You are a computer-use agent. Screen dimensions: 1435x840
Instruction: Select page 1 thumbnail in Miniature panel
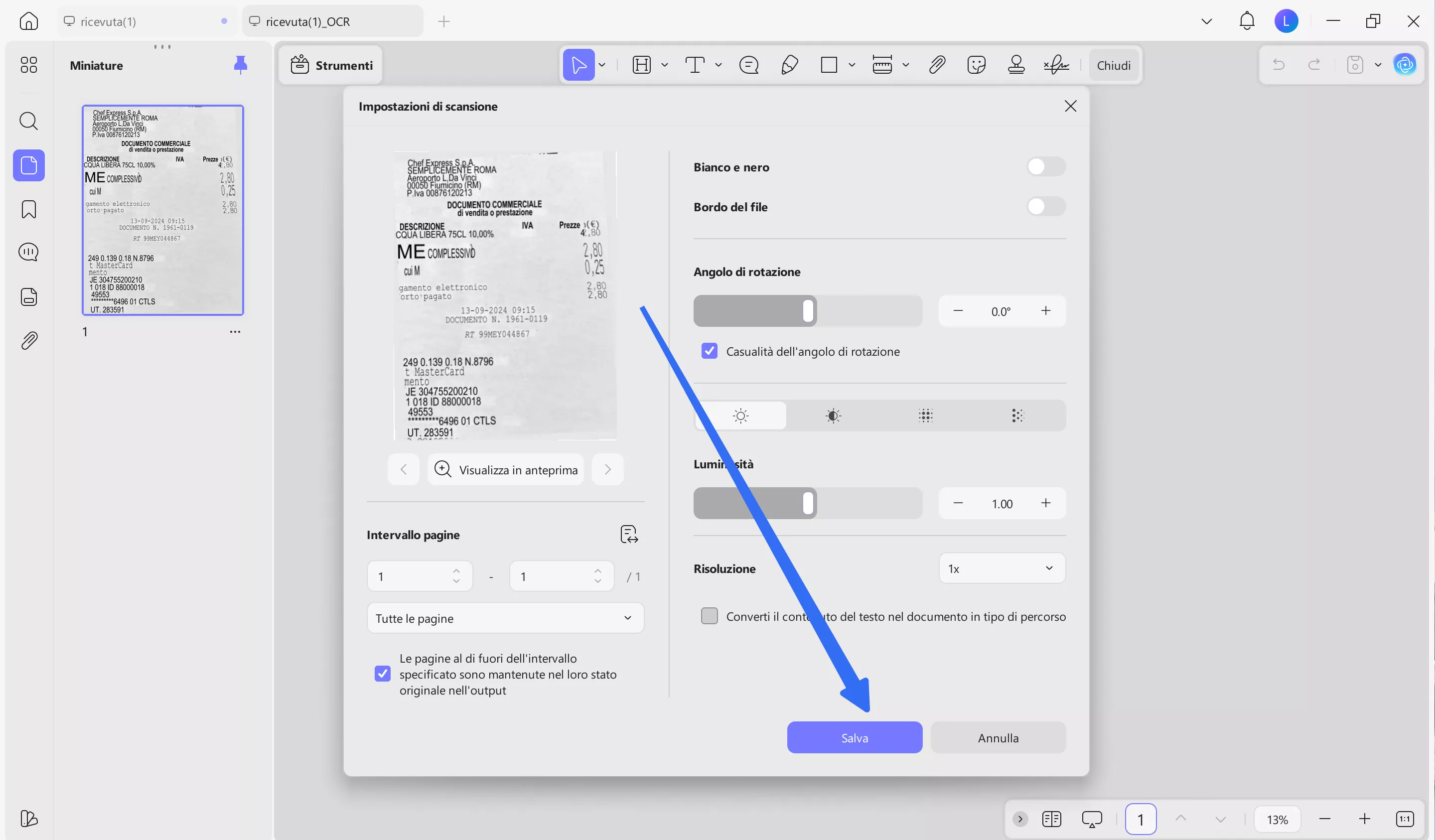(x=163, y=210)
